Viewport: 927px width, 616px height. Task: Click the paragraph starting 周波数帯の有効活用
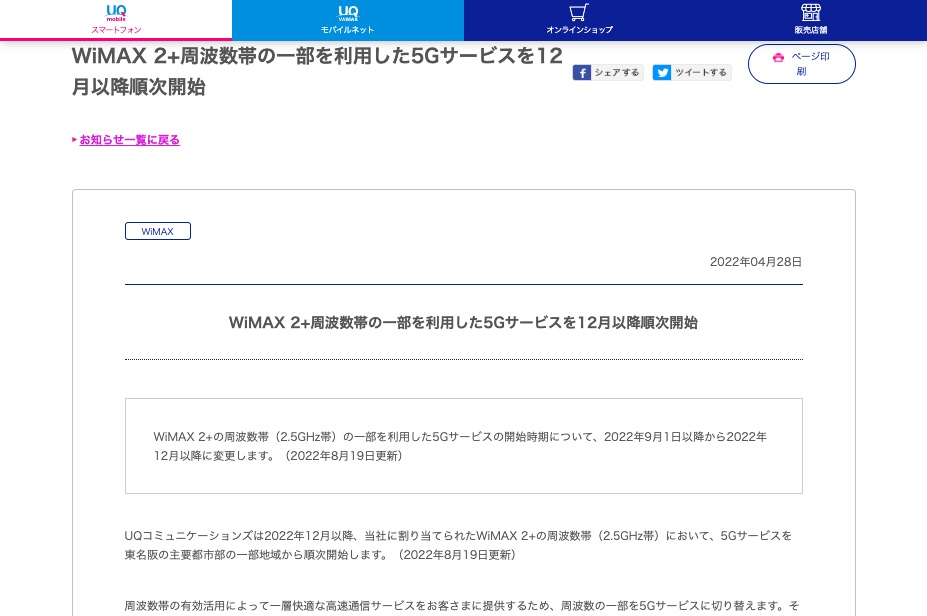tap(462, 606)
